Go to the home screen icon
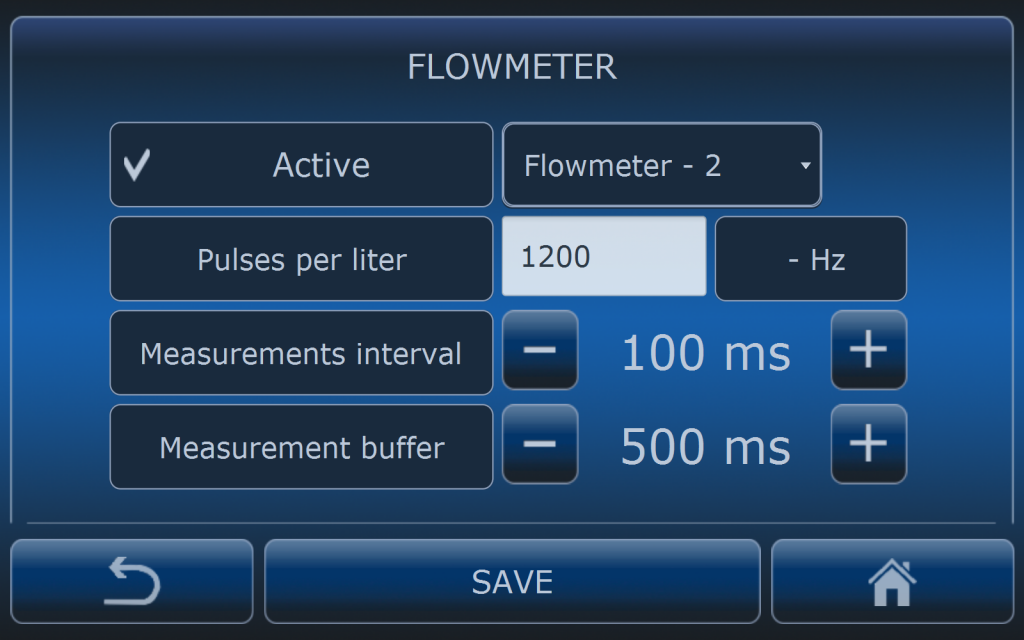The width and height of the screenshot is (1024, 640). click(x=892, y=581)
